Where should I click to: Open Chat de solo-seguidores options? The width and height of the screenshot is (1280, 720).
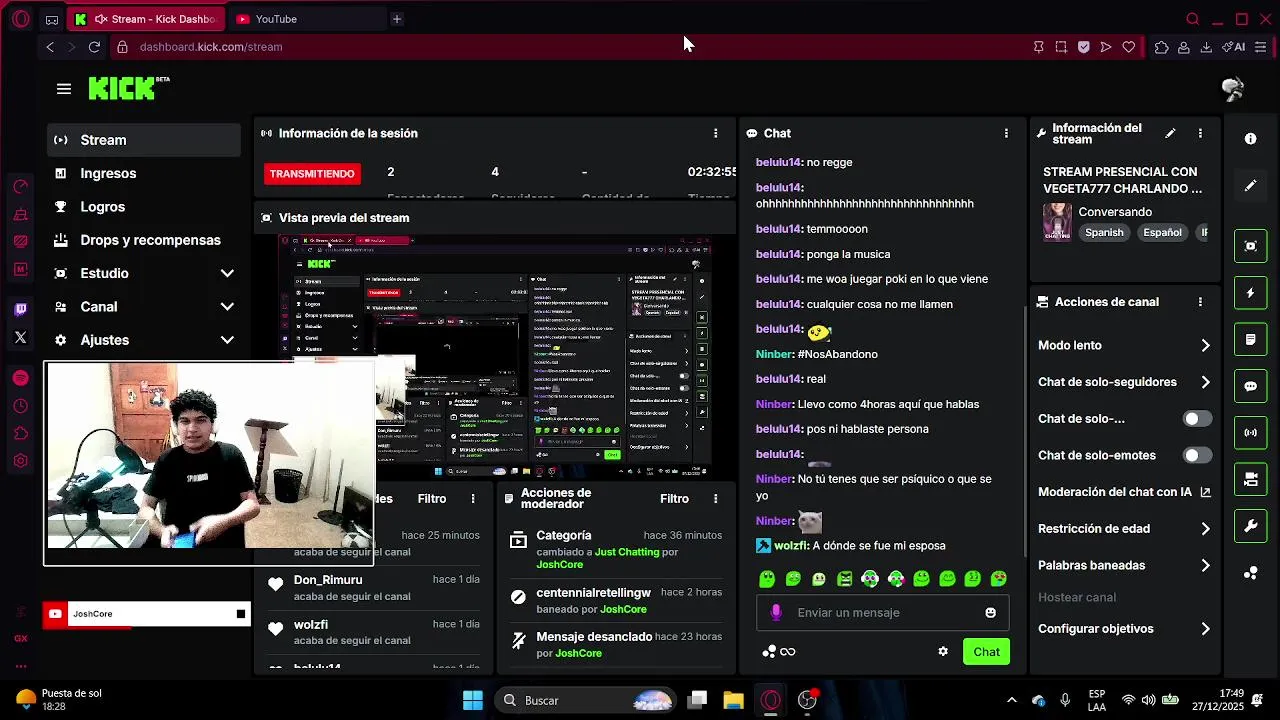1125,382
